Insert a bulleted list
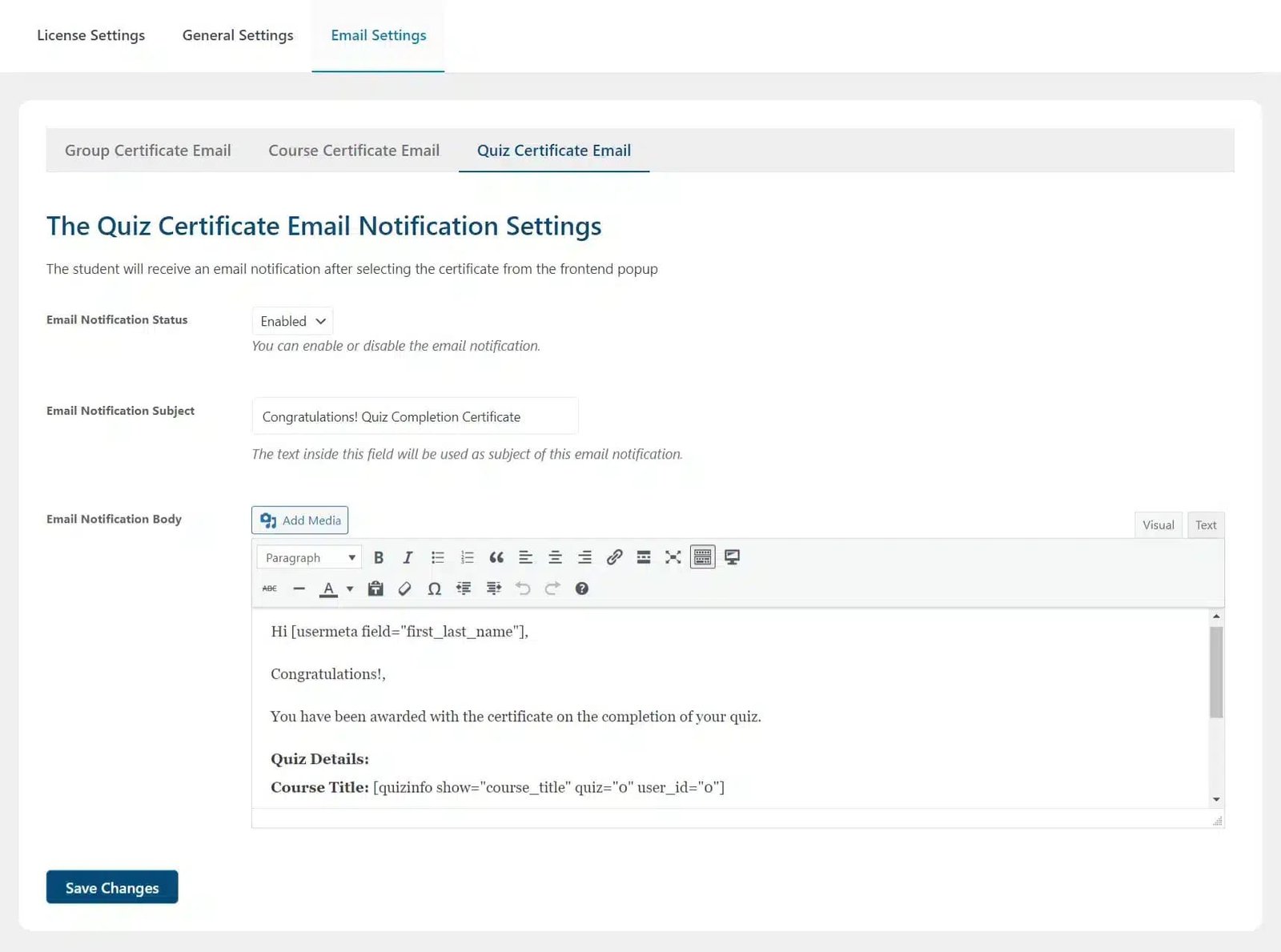The image size is (1281, 952). 437,557
